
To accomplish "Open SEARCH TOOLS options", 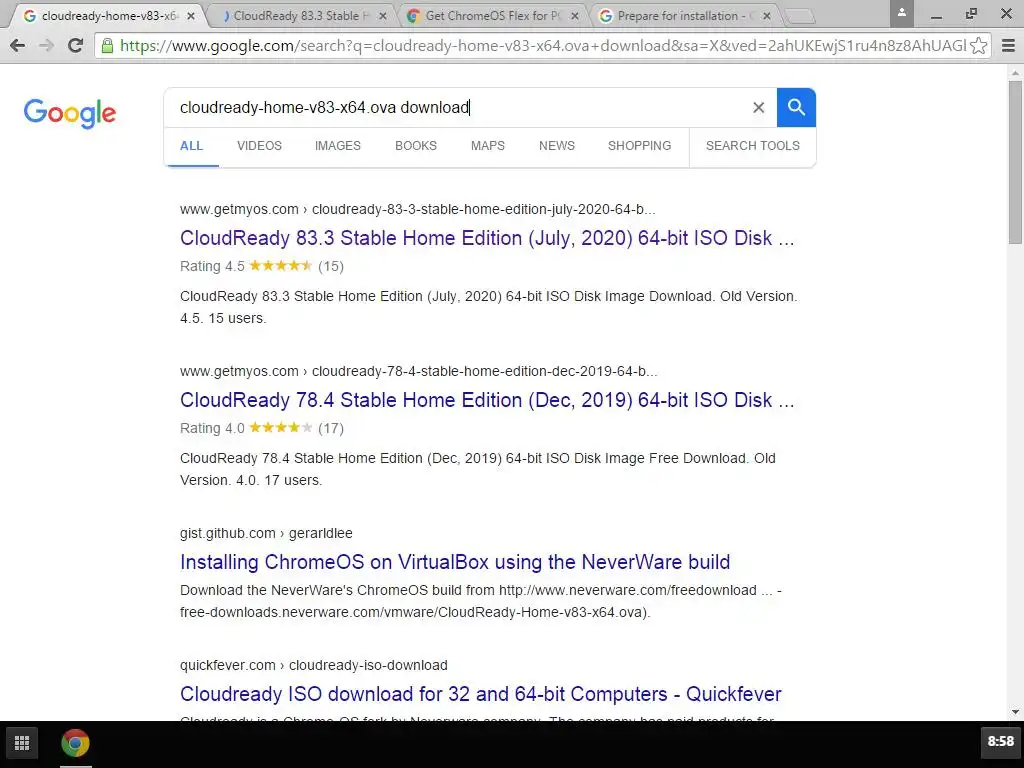I will [x=752, y=146].
